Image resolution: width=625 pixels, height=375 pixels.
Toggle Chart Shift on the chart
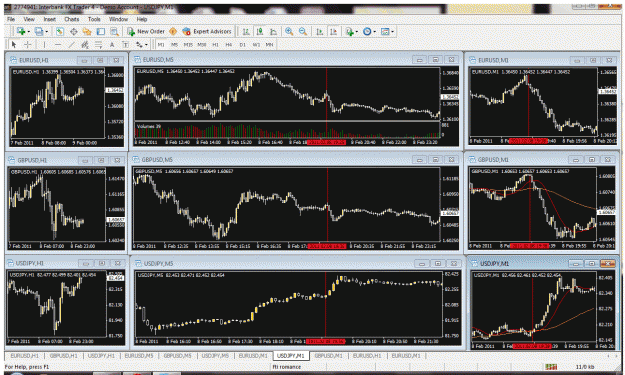point(334,31)
